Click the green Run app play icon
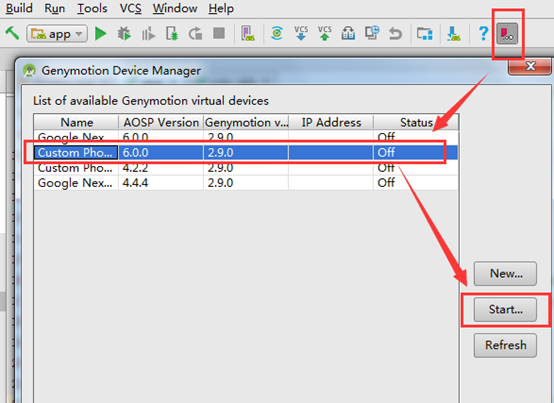 click(101, 34)
